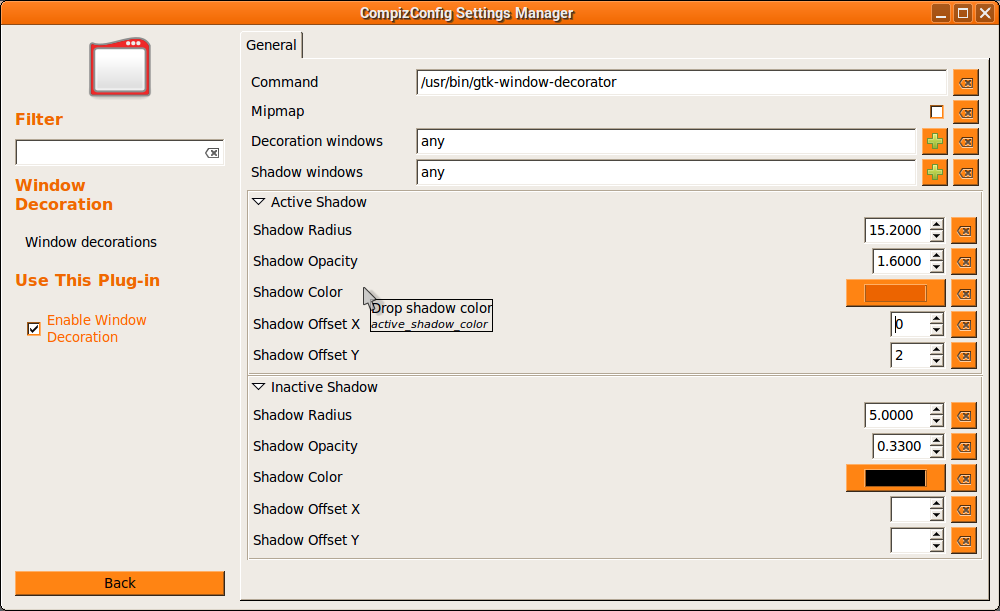Click the Active Shadow Radius value field
Viewport: 1000px width, 611px height.
tap(897, 230)
